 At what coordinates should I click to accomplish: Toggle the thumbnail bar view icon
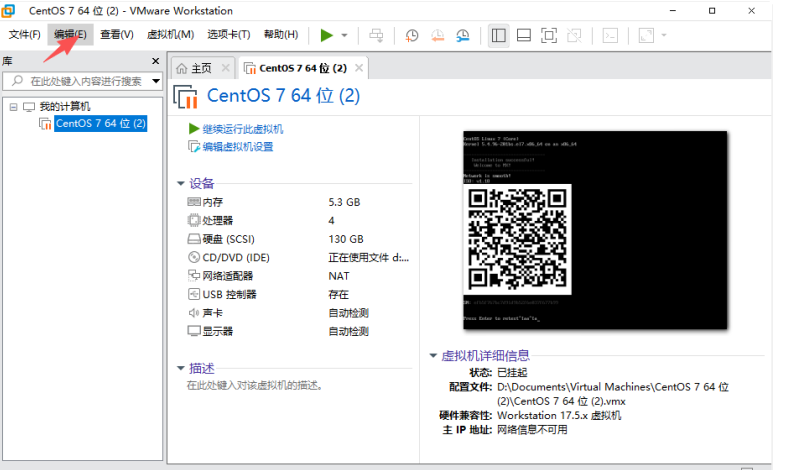point(524,35)
